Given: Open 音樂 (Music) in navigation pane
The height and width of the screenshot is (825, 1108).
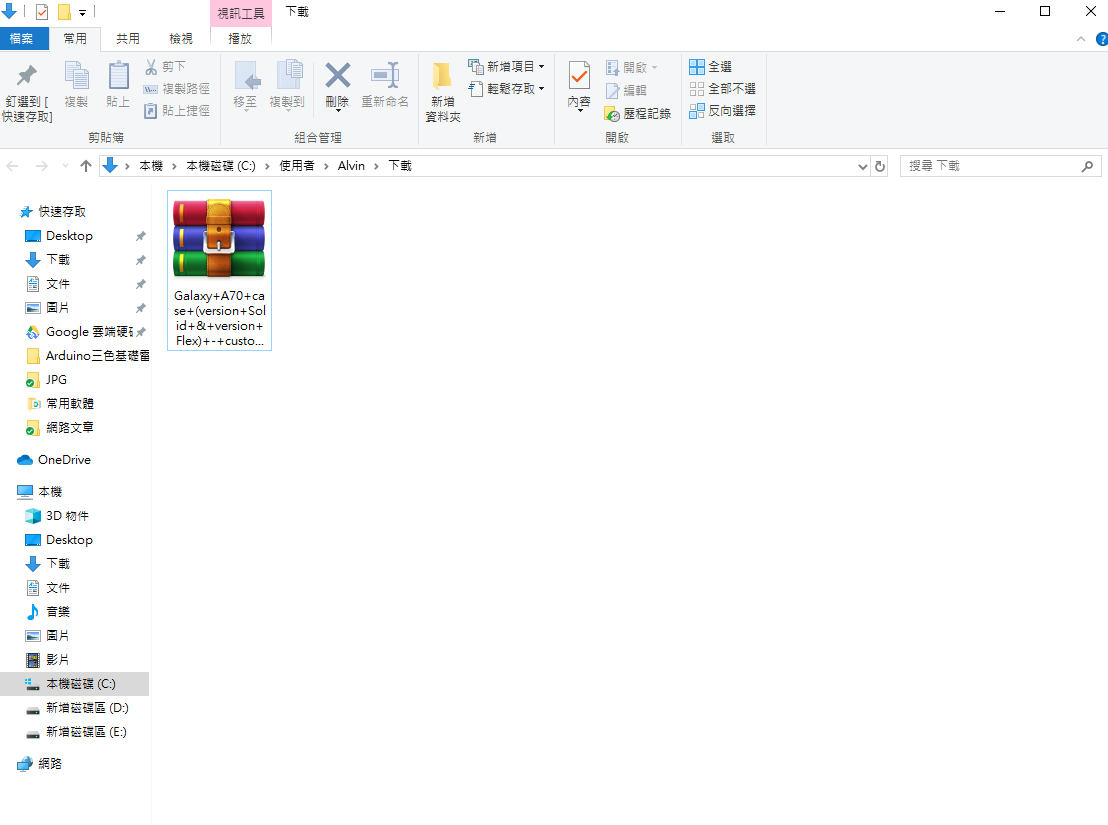Looking at the screenshot, I should click(x=48, y=612).
